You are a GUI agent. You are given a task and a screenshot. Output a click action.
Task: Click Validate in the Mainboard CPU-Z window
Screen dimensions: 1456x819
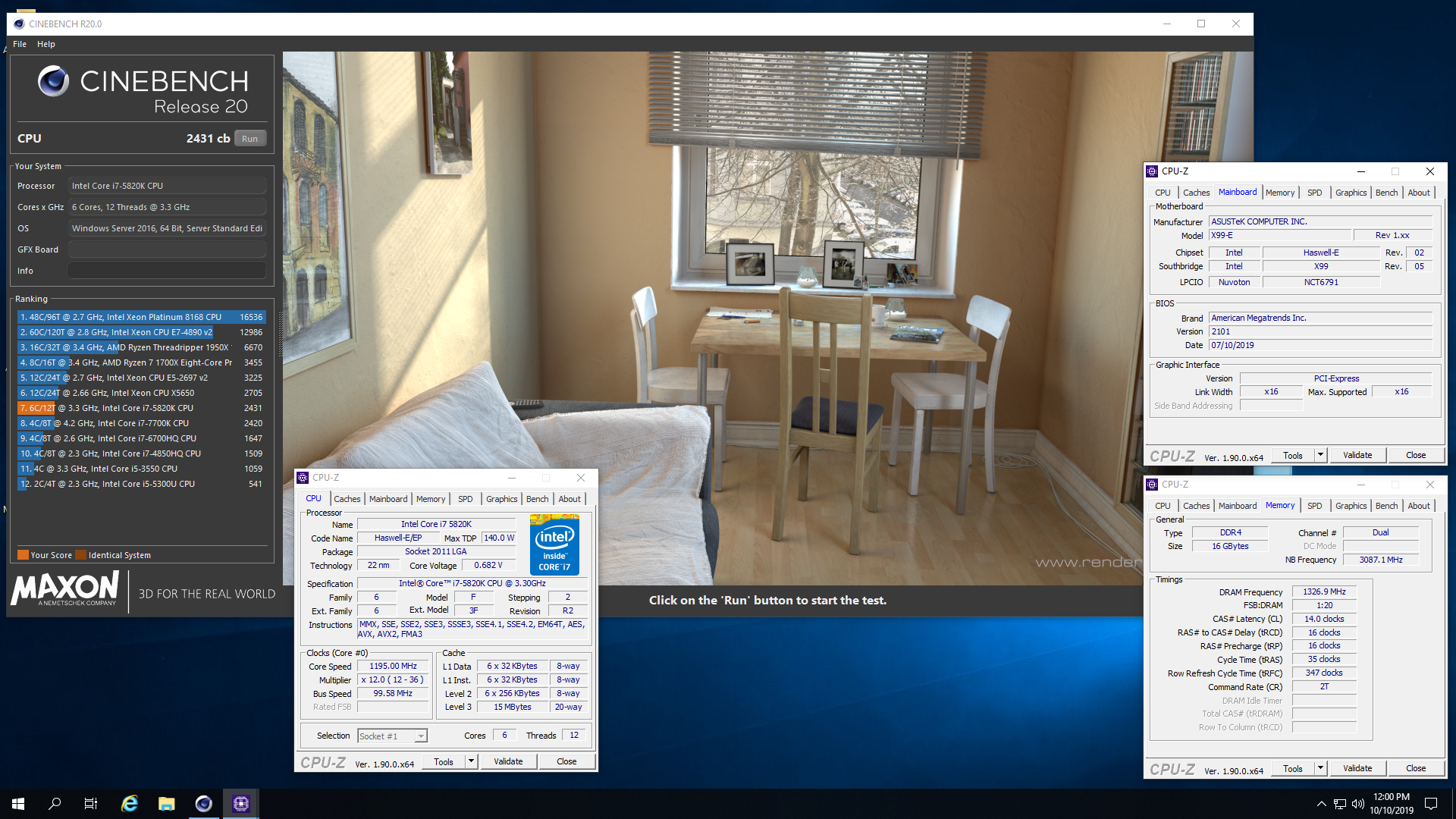point(1357,455)
